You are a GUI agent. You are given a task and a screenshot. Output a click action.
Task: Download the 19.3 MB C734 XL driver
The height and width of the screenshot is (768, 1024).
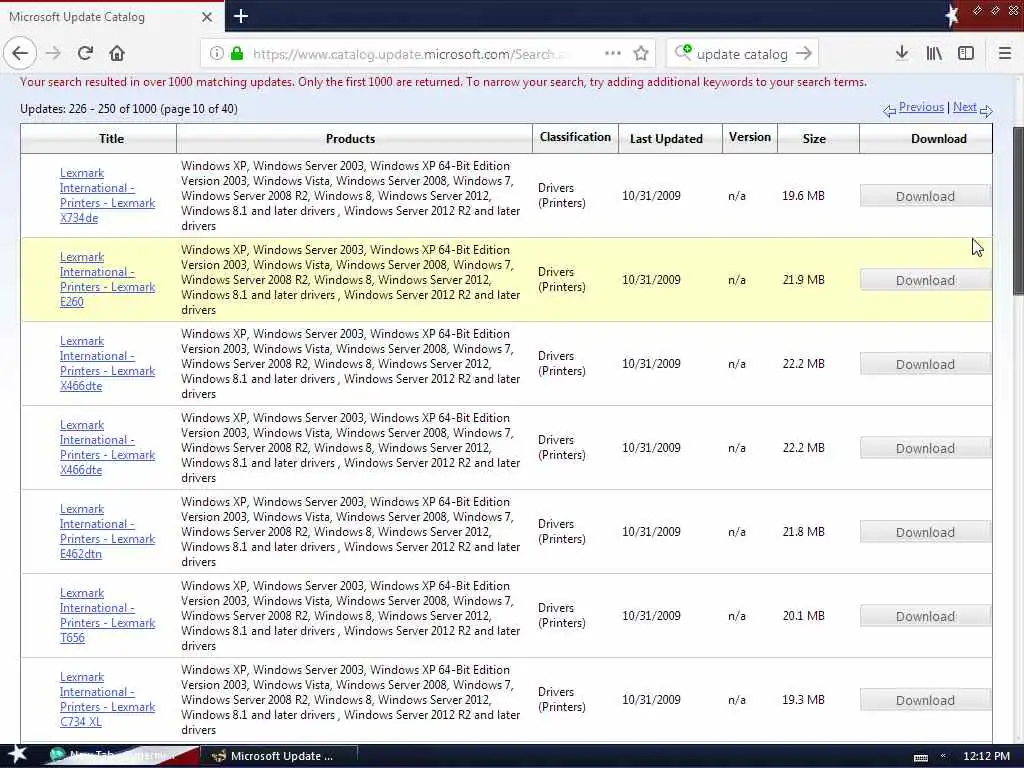(x=925, y=700)
